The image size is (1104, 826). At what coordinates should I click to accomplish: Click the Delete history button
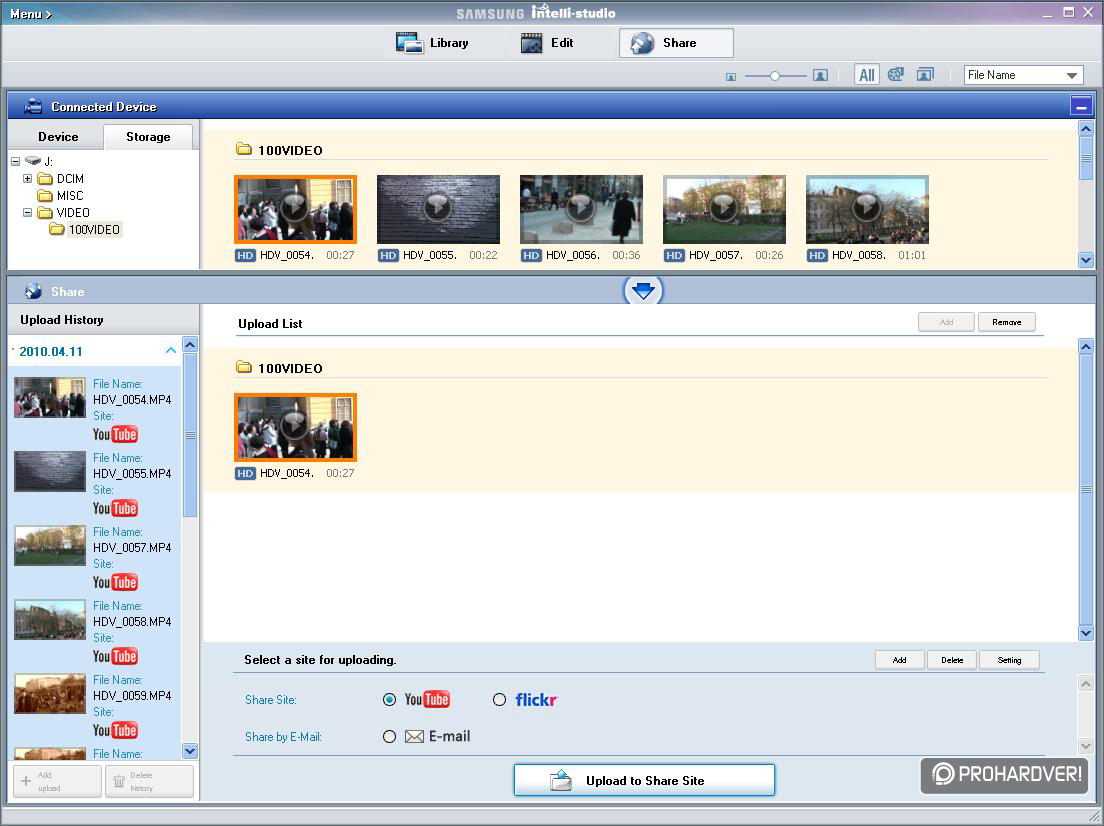click(149, 781)
